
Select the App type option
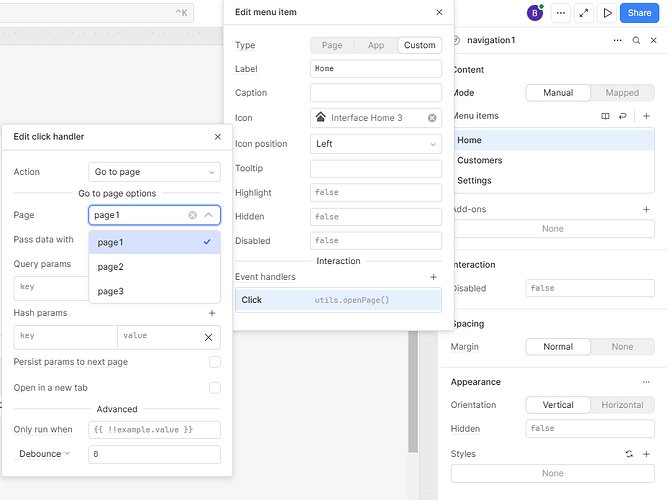376,45
